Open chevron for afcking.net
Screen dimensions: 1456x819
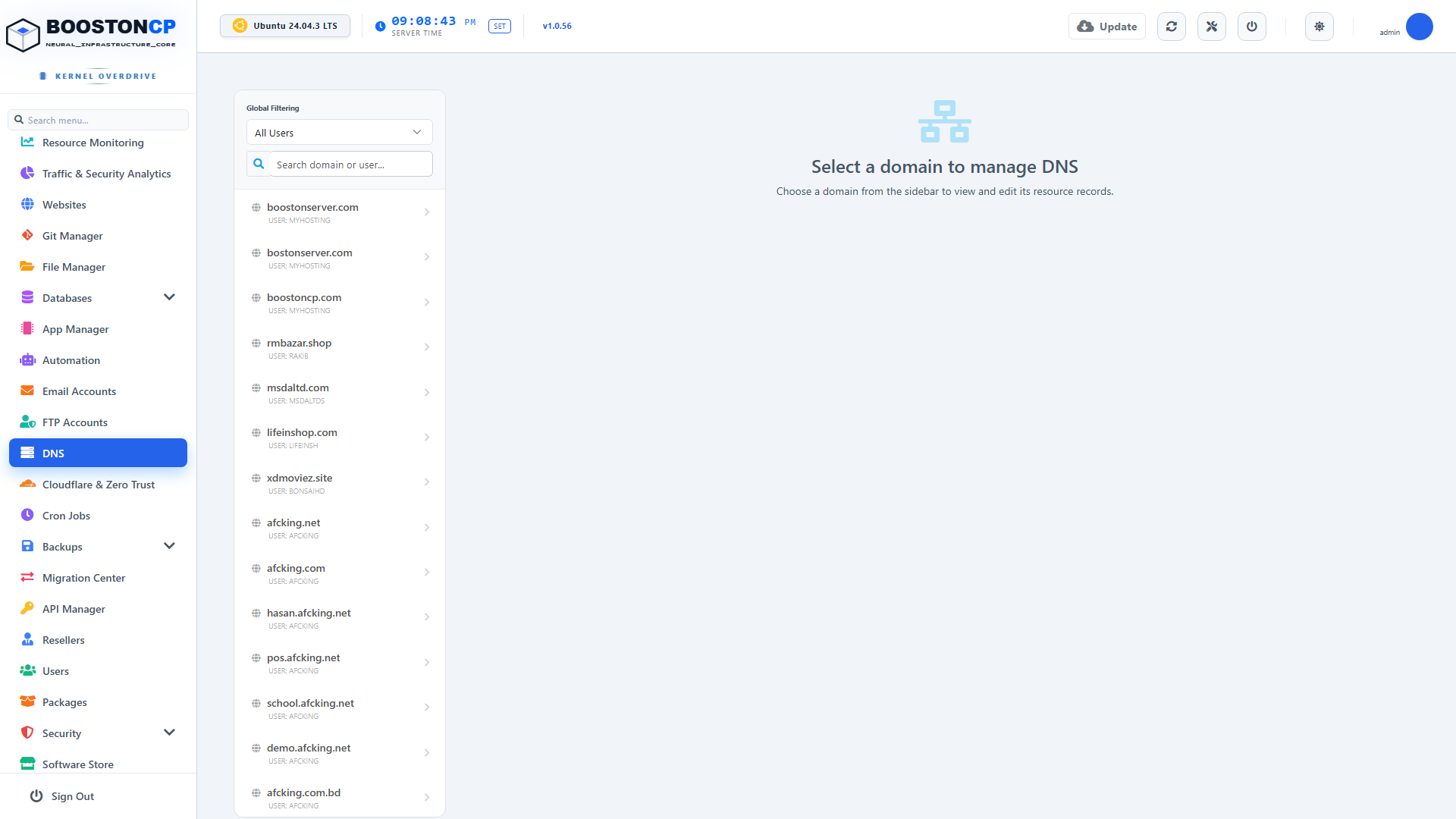point(427,528)
